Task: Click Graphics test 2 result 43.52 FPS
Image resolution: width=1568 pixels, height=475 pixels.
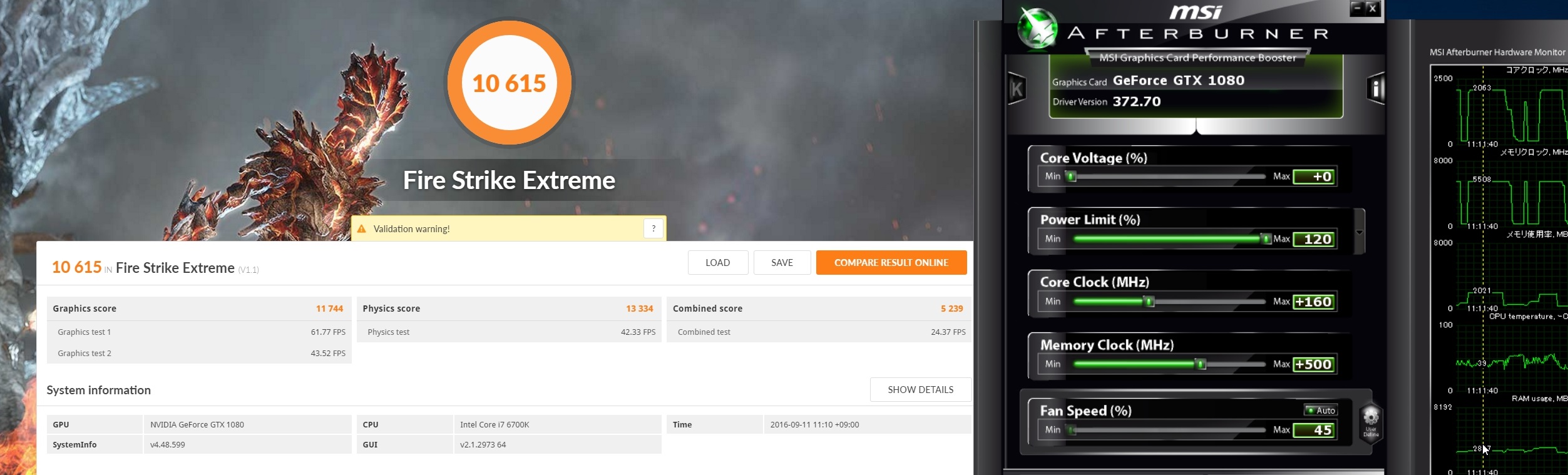Action: click(328, 354)
